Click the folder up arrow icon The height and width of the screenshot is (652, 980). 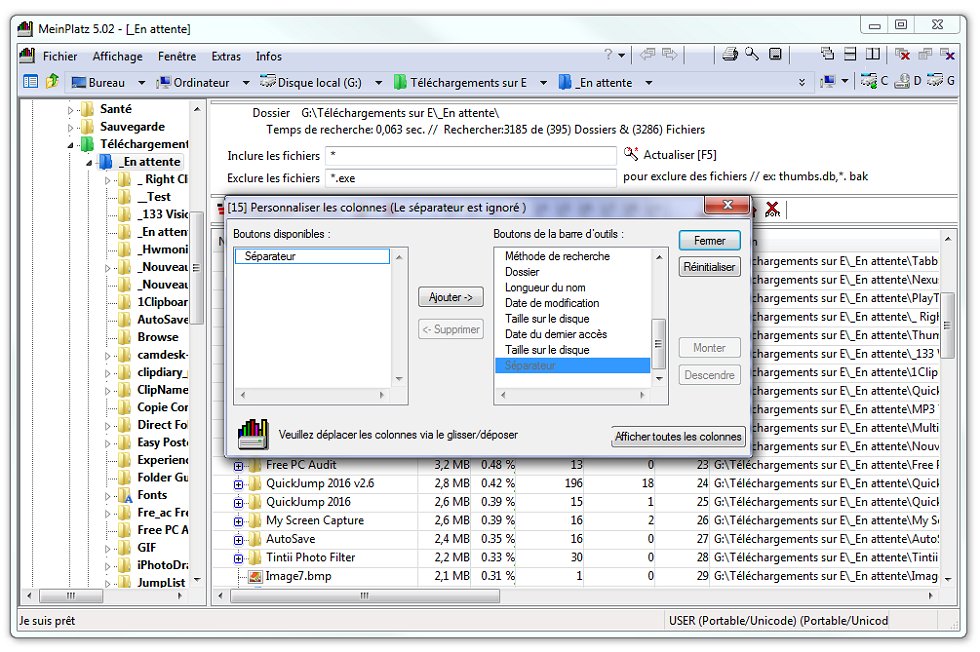[x=52, y=81]
